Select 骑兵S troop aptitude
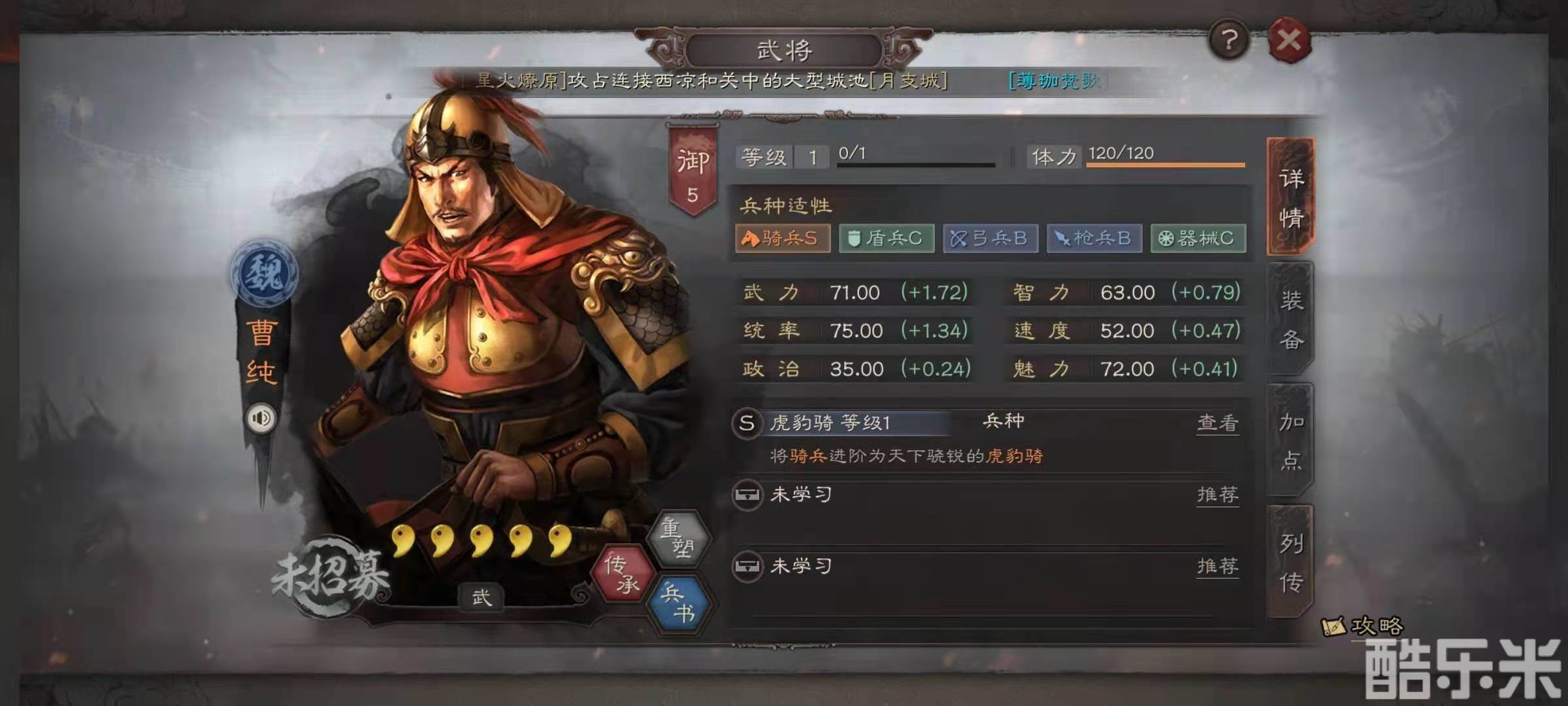Screen dimensions: 1568x706 pos(783,238)
